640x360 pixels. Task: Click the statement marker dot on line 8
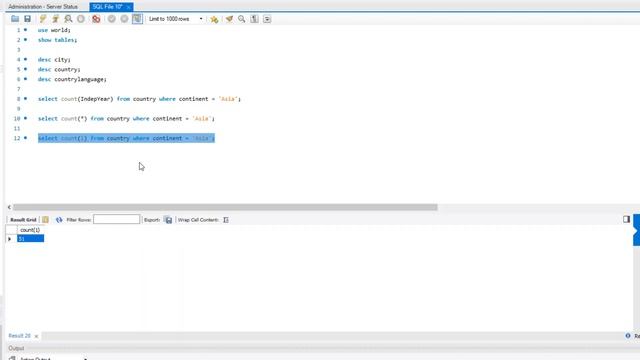tap(25, 98)
